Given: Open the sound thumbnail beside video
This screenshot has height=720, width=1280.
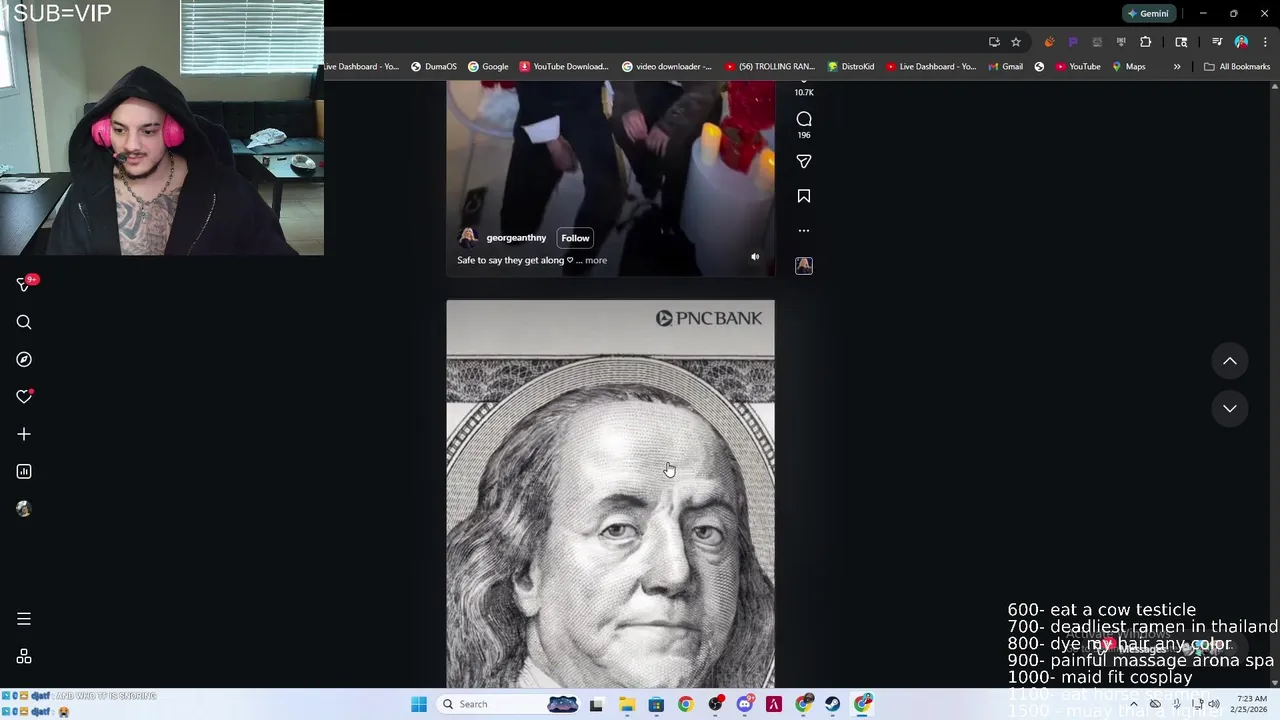Looking at the screenshot, I should point(804,265).
